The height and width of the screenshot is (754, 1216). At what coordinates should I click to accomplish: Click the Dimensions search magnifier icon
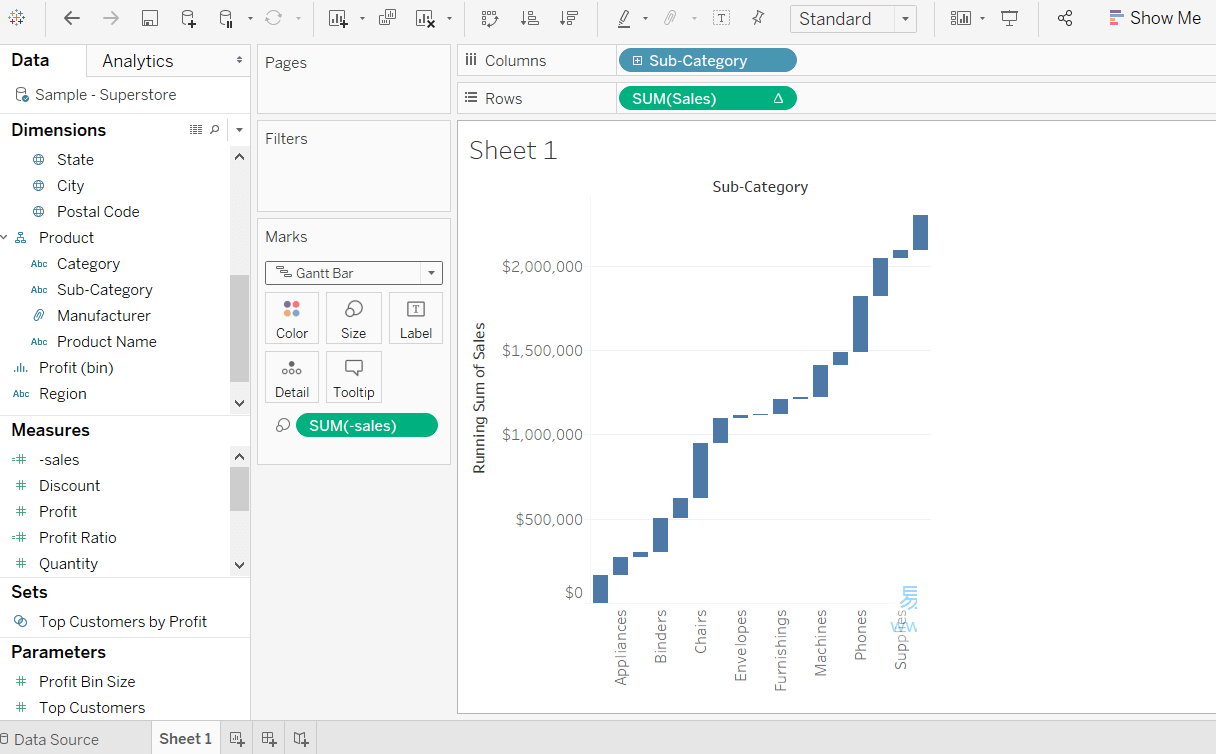pyautogui.click(x=215, y=130)
